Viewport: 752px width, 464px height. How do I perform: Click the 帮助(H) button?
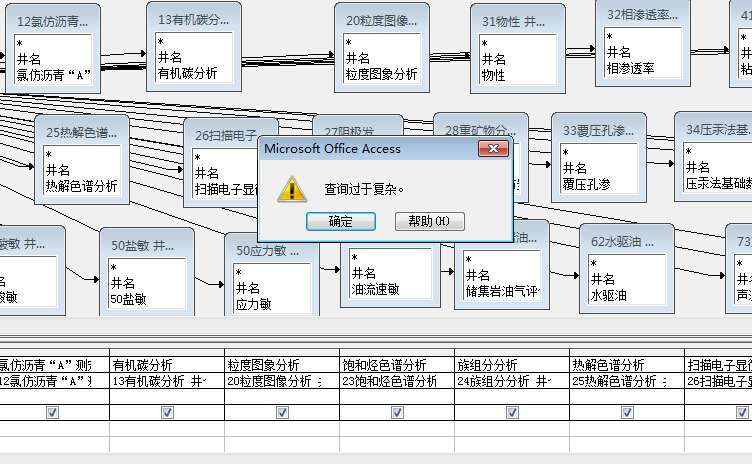(429, 221)
